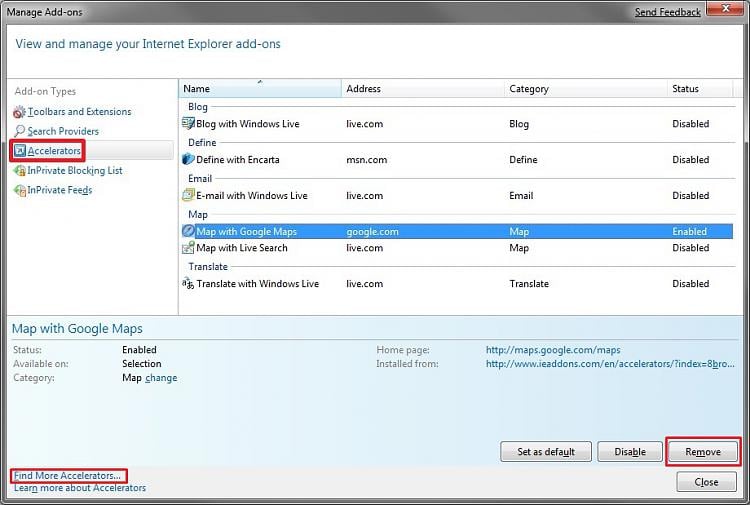
Task: Click the Translate category cell
Action: click(529, 284)
